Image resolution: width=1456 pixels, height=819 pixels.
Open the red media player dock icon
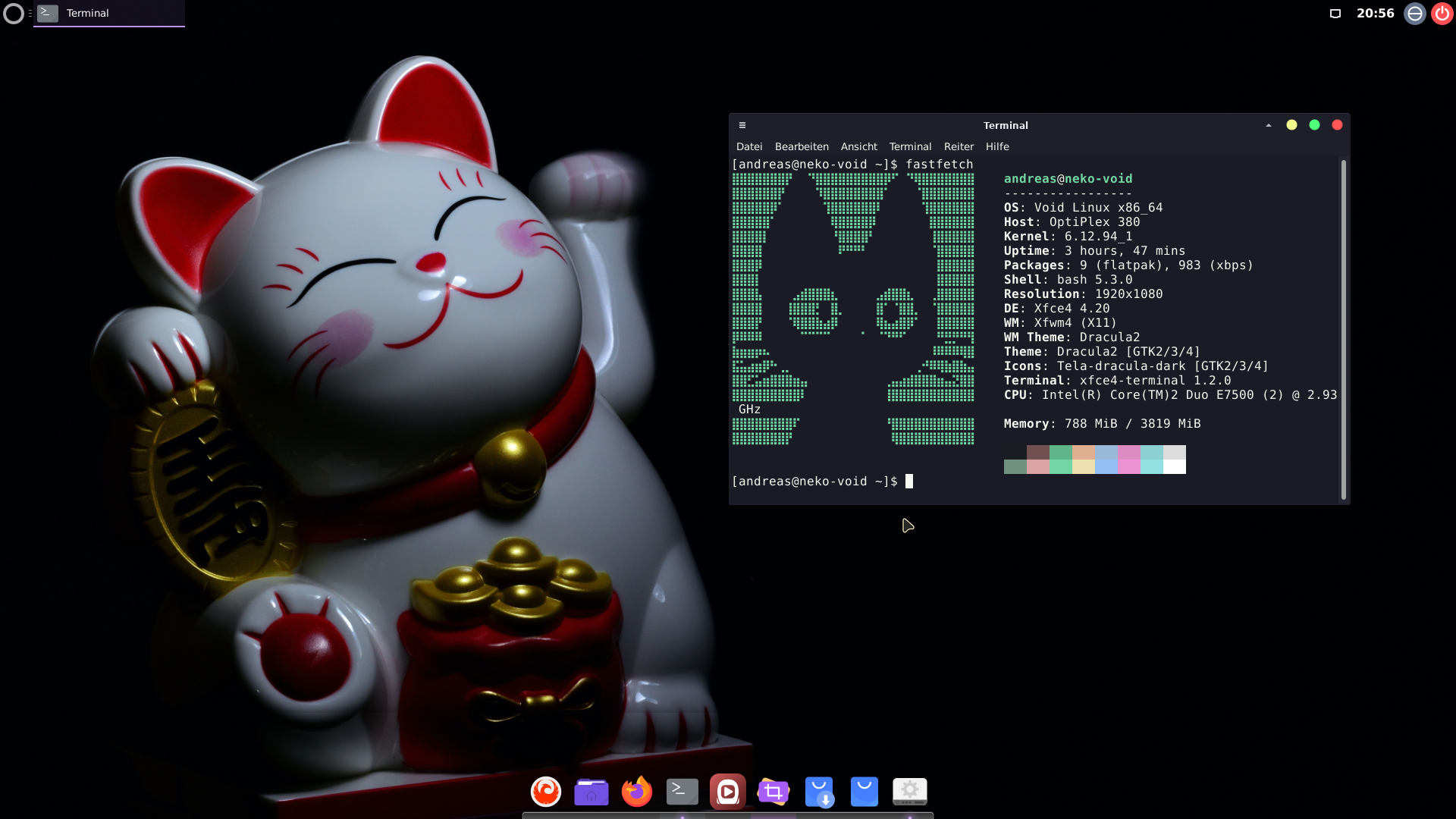[728, 792]
